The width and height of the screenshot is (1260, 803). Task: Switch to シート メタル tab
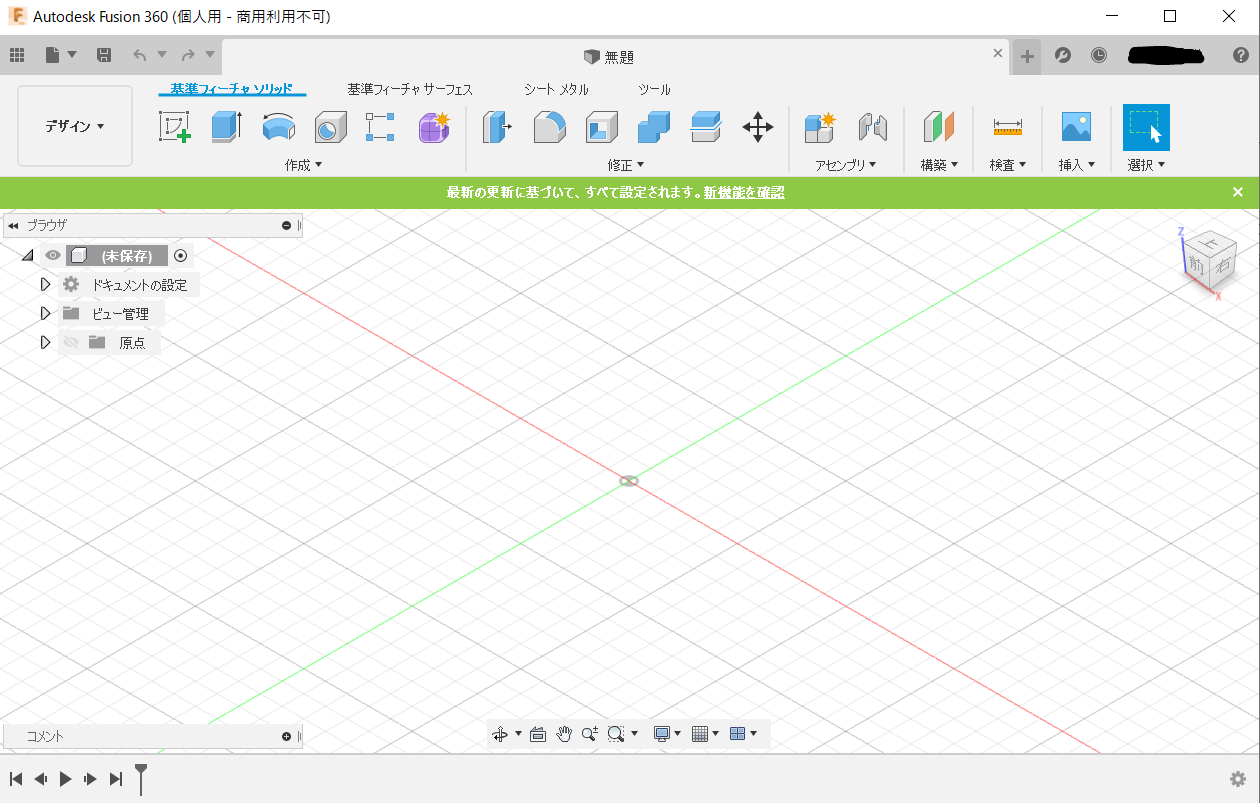pos(556,89)
